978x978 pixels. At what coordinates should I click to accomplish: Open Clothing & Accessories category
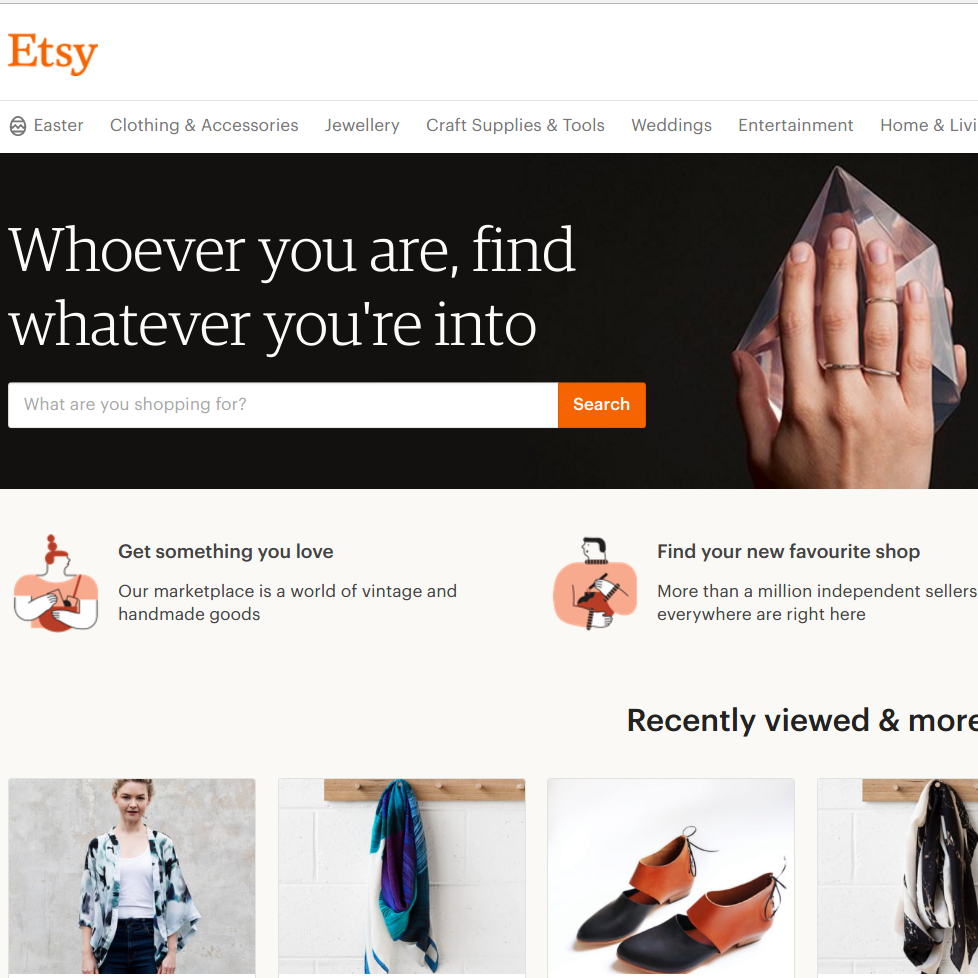tap(204, 125)
